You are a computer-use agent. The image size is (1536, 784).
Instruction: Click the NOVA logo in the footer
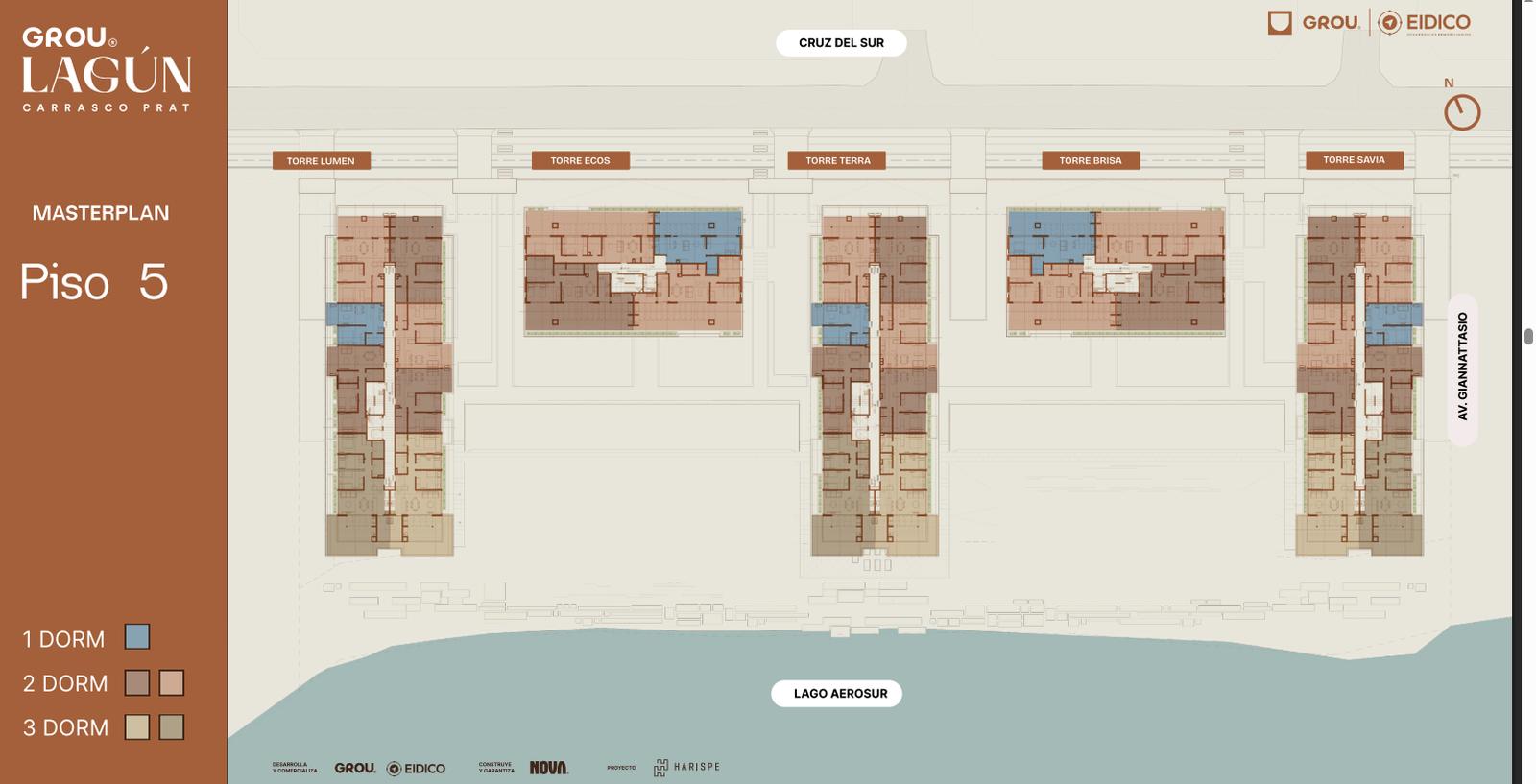pos(549,768)
